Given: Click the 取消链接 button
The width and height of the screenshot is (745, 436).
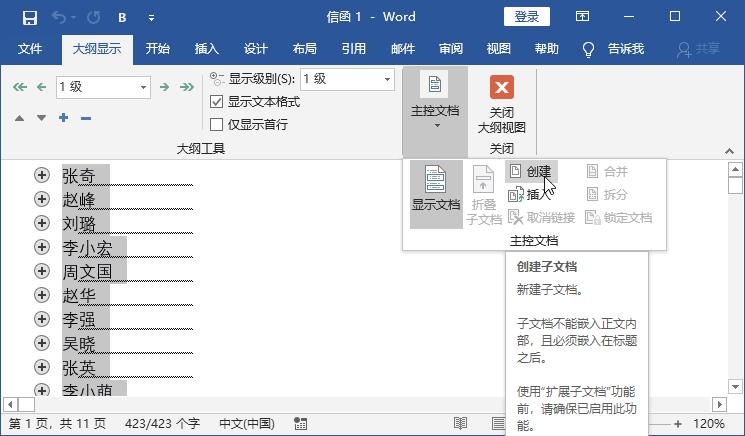Looking at the screenshot, I should (x=542, y=218).
